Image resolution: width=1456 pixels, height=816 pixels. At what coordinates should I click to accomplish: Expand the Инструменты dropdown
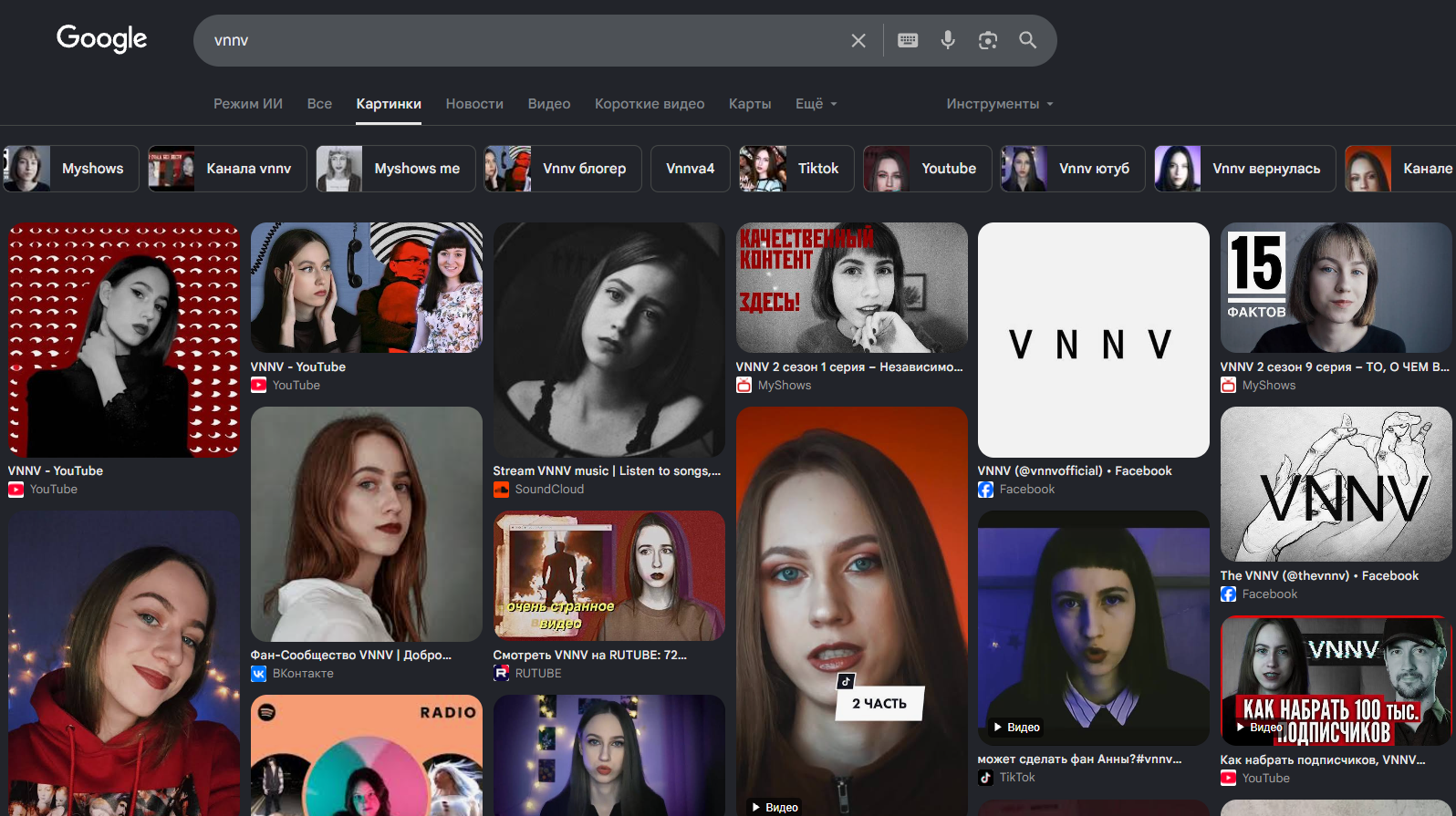tap(1000, 104)
